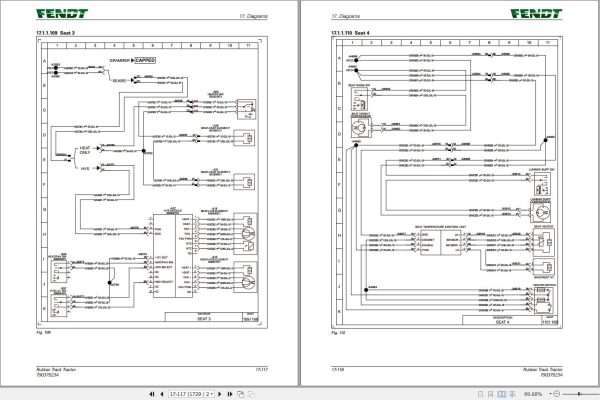Image resolution: width=600 pixels, height=400 pixels.
Task: Switch to single page layout
Action: 481,394
